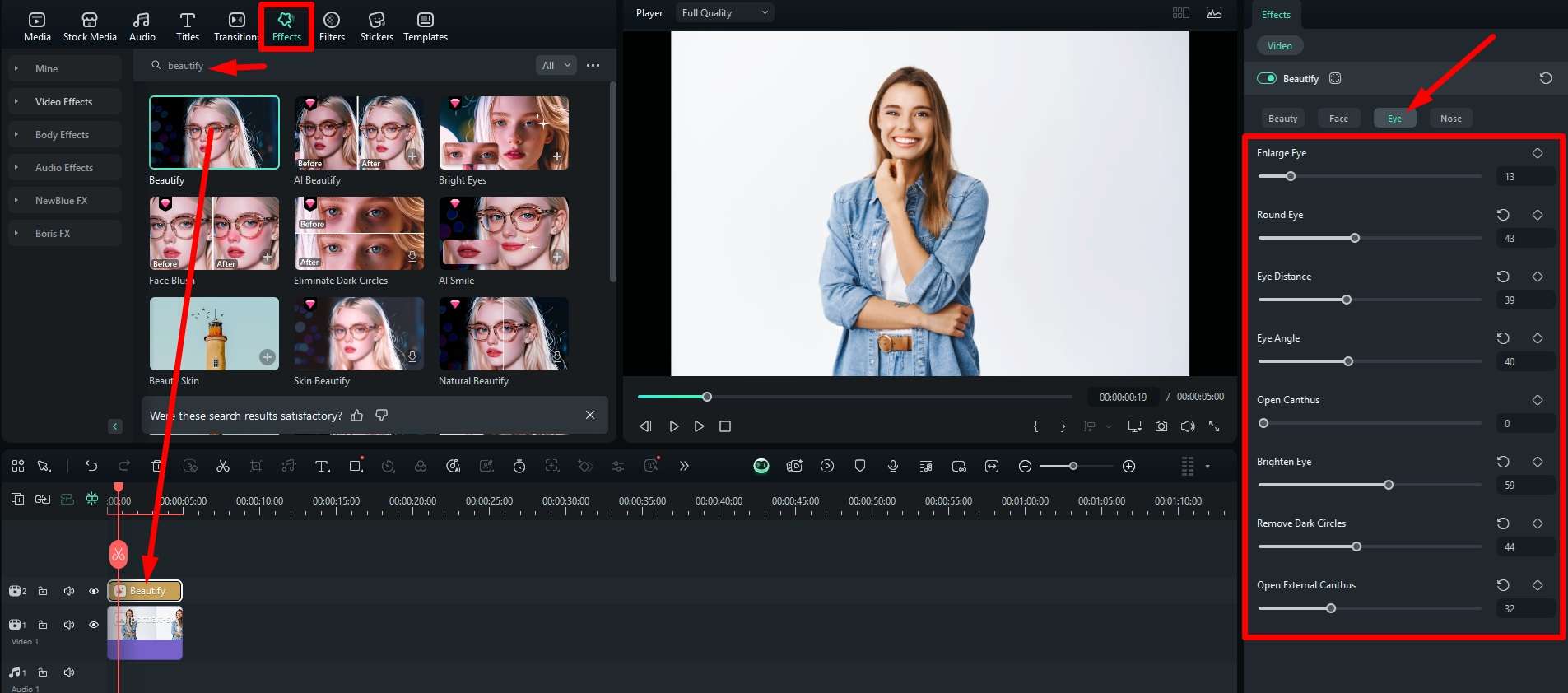The image size is (1568, 693).
Task: Open the Templates tab
Action: (426, 26)
